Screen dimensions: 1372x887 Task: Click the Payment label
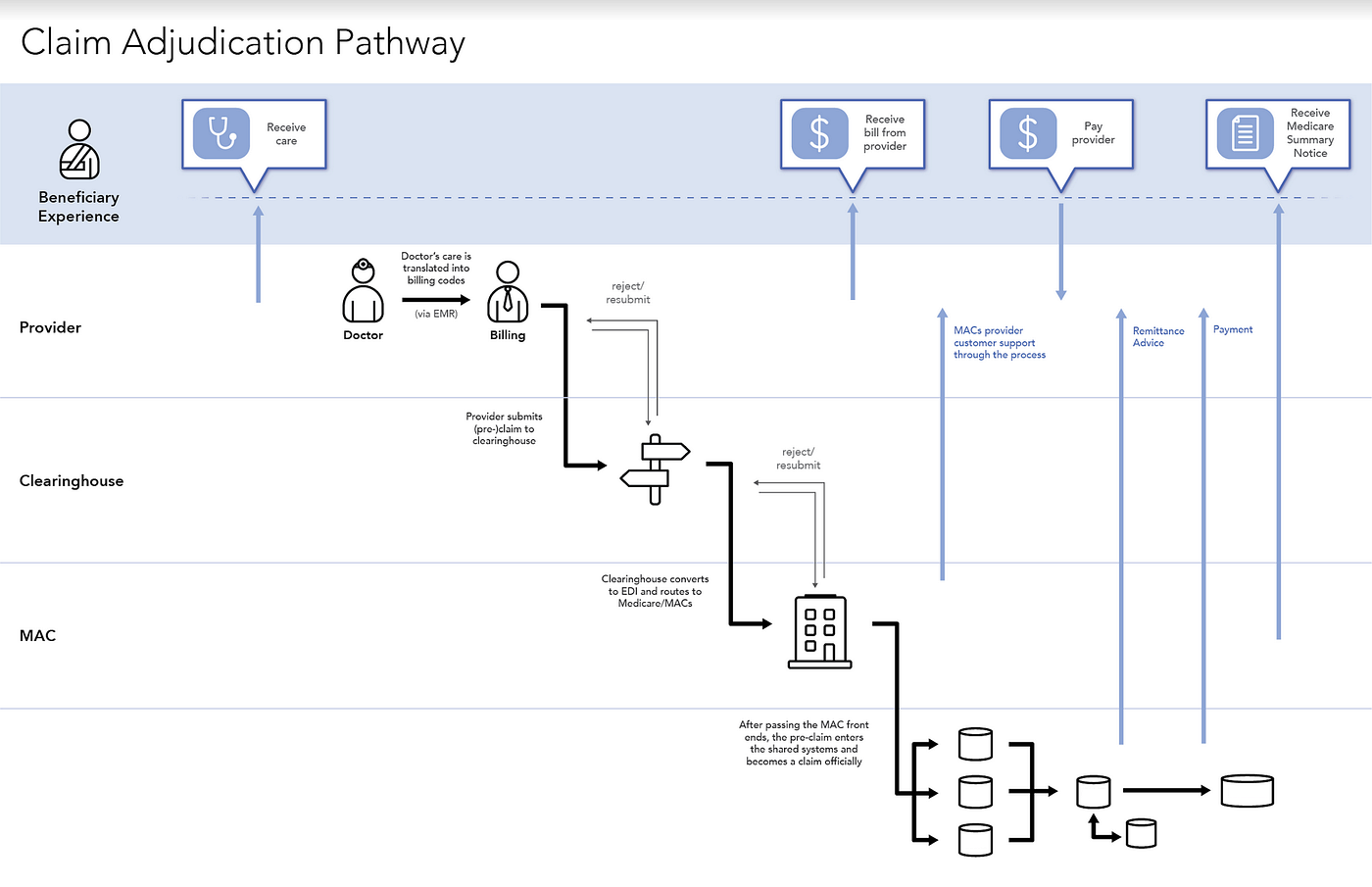point(1233,329)
